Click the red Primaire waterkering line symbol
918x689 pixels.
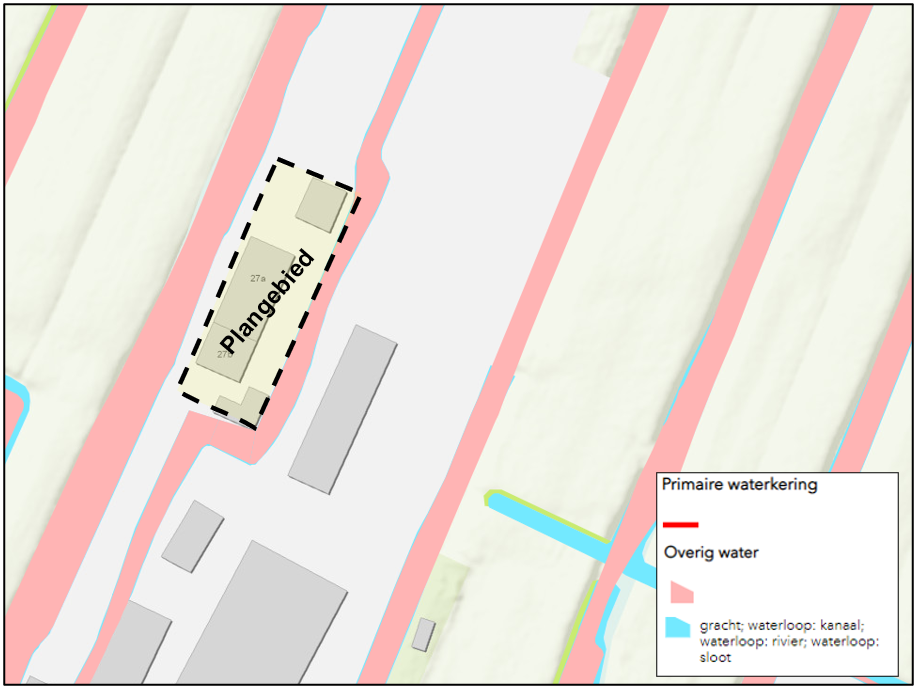680,525
